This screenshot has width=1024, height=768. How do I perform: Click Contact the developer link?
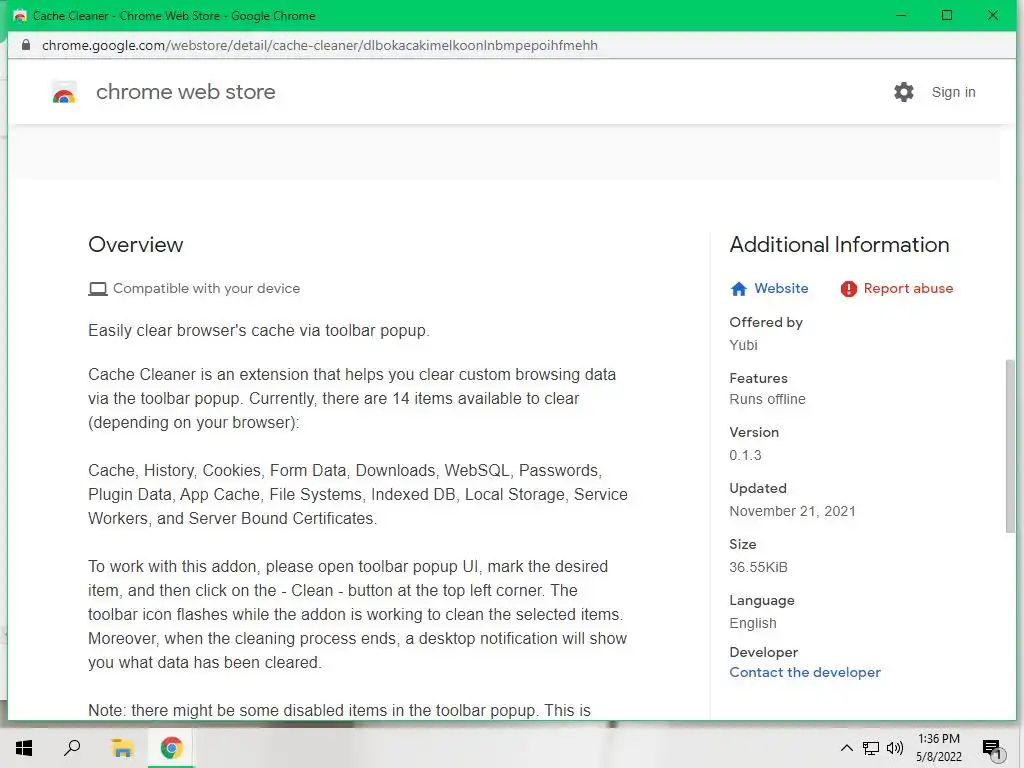click(x=805, y=672)
